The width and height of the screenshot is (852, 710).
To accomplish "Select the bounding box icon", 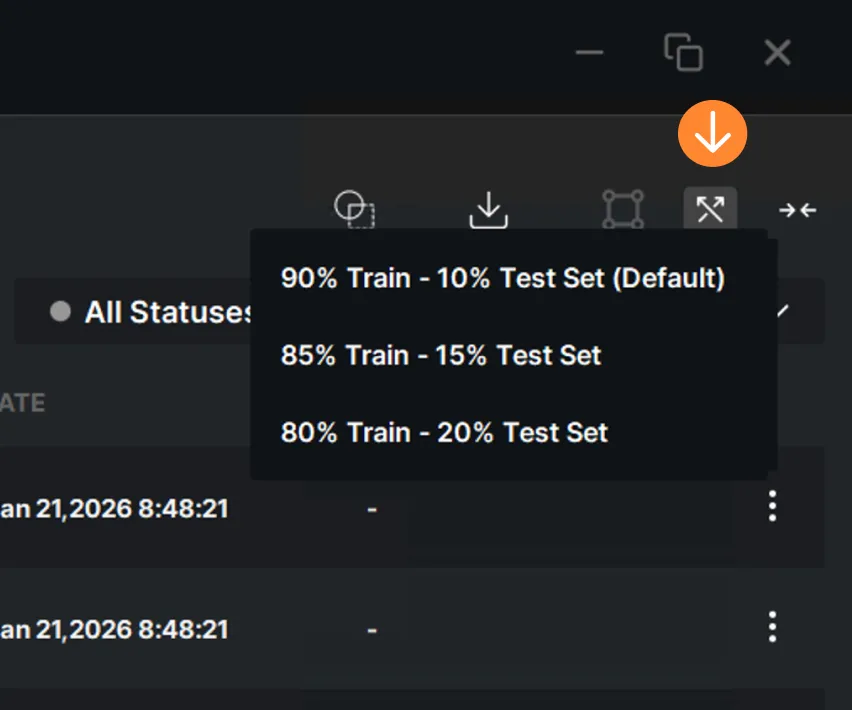I will tap(623, 209).
